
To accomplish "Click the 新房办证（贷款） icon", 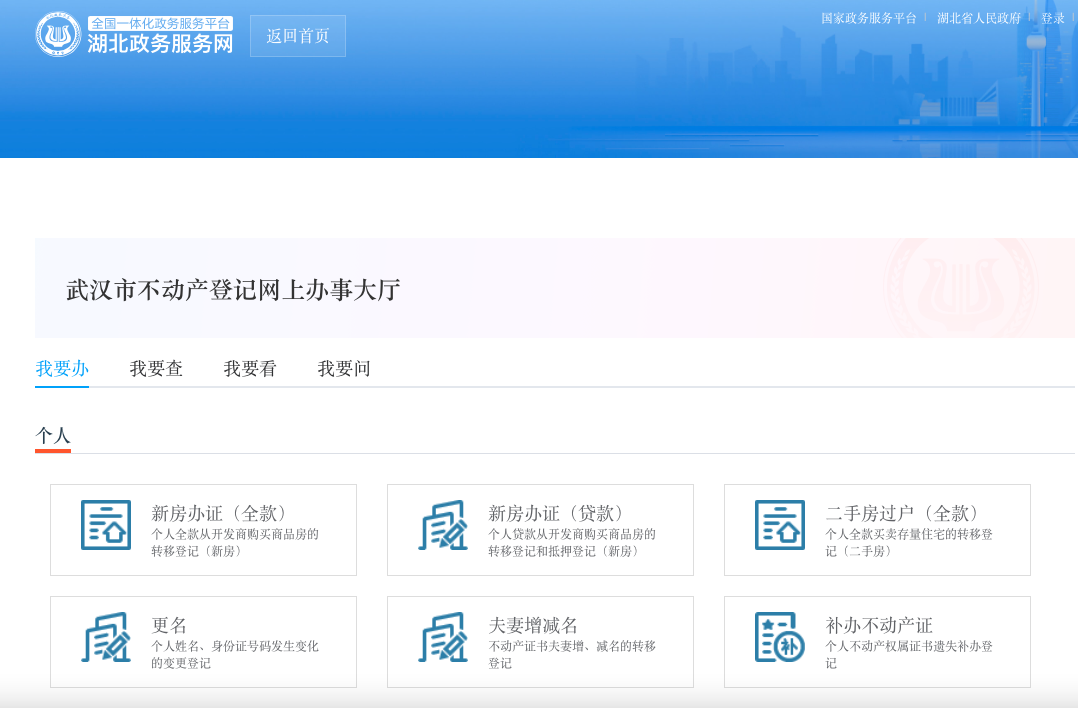I will 443,525.
